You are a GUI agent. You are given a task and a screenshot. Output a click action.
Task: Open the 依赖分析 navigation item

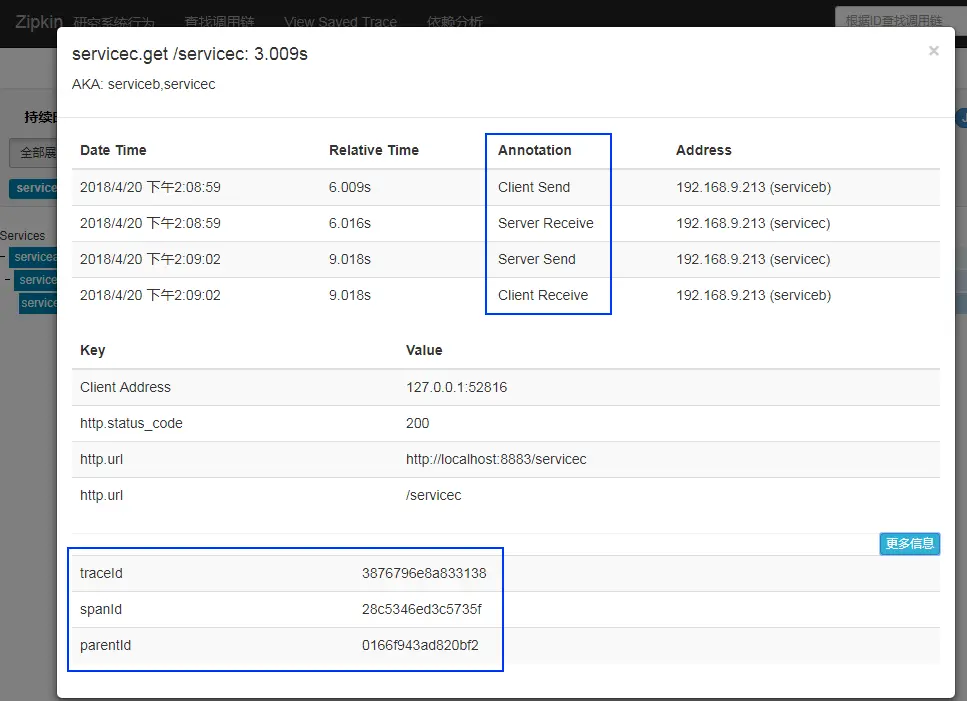pyautogui.click(x=455, y=22)
